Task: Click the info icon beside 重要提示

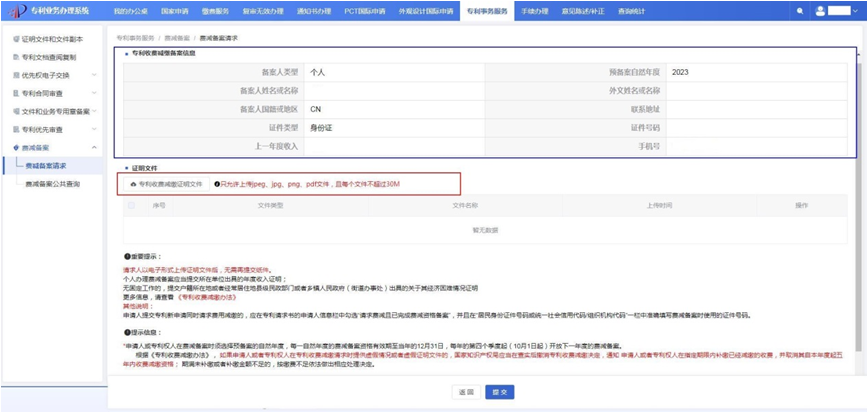Action: (127, 257)
